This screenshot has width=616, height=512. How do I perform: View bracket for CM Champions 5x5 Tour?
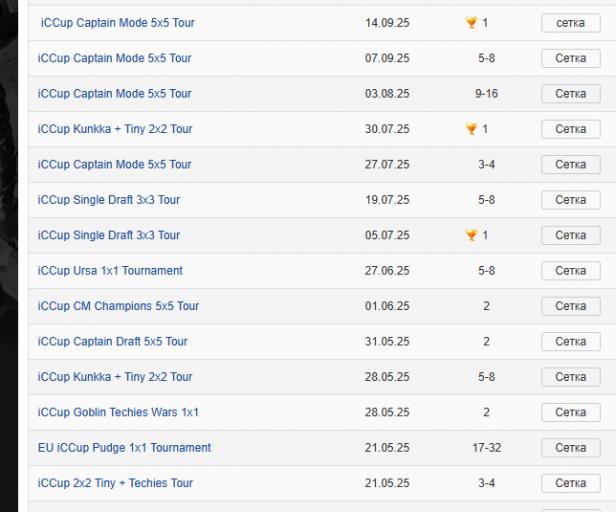570,306
